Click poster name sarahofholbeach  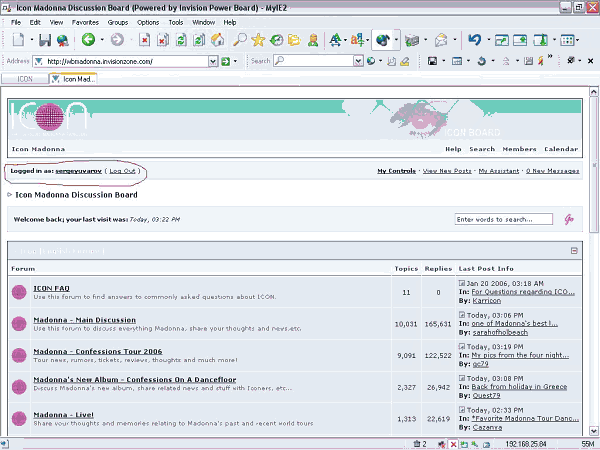(x=500, y=333)
